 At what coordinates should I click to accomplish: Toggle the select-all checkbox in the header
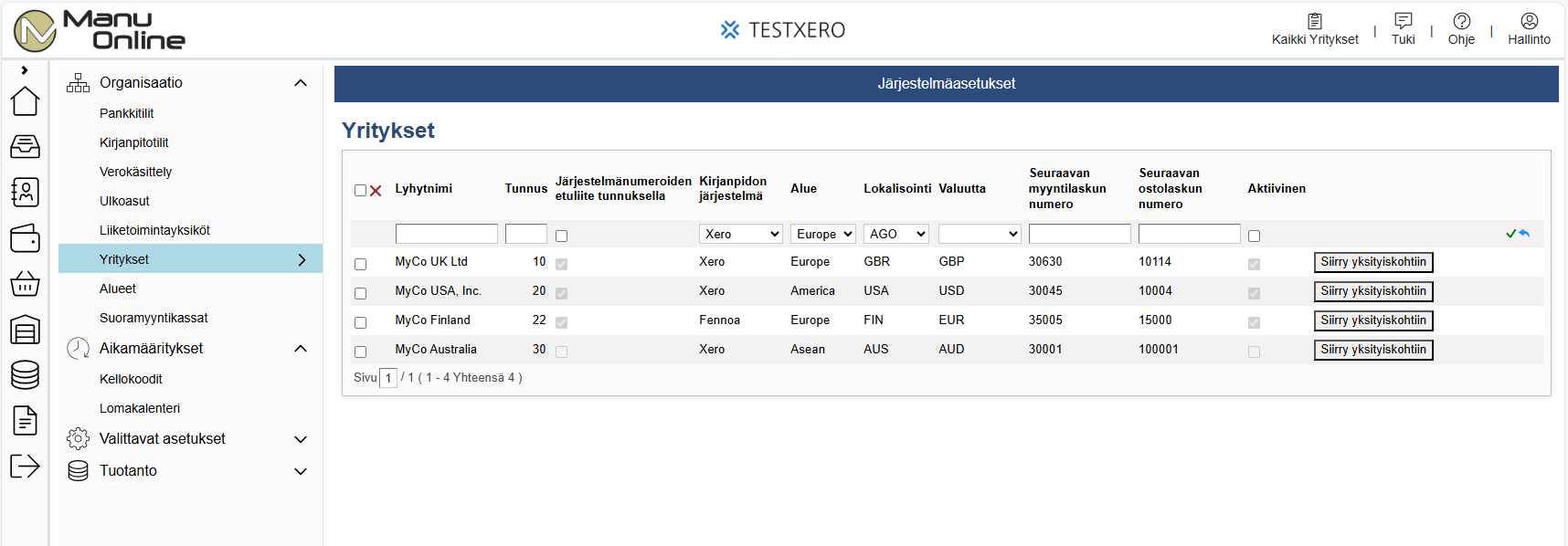(360, 191)
